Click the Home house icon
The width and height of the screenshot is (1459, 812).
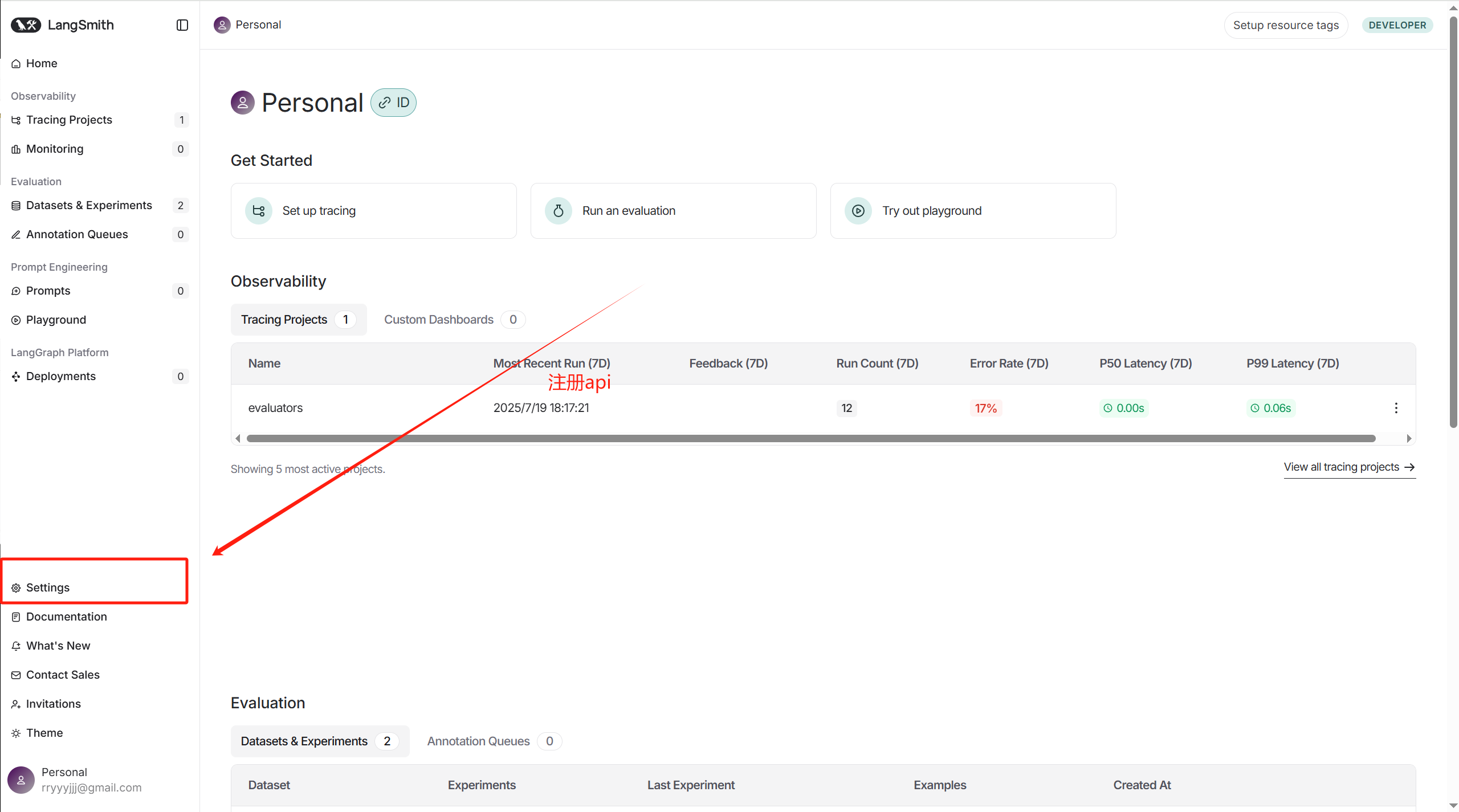[16, 64]
